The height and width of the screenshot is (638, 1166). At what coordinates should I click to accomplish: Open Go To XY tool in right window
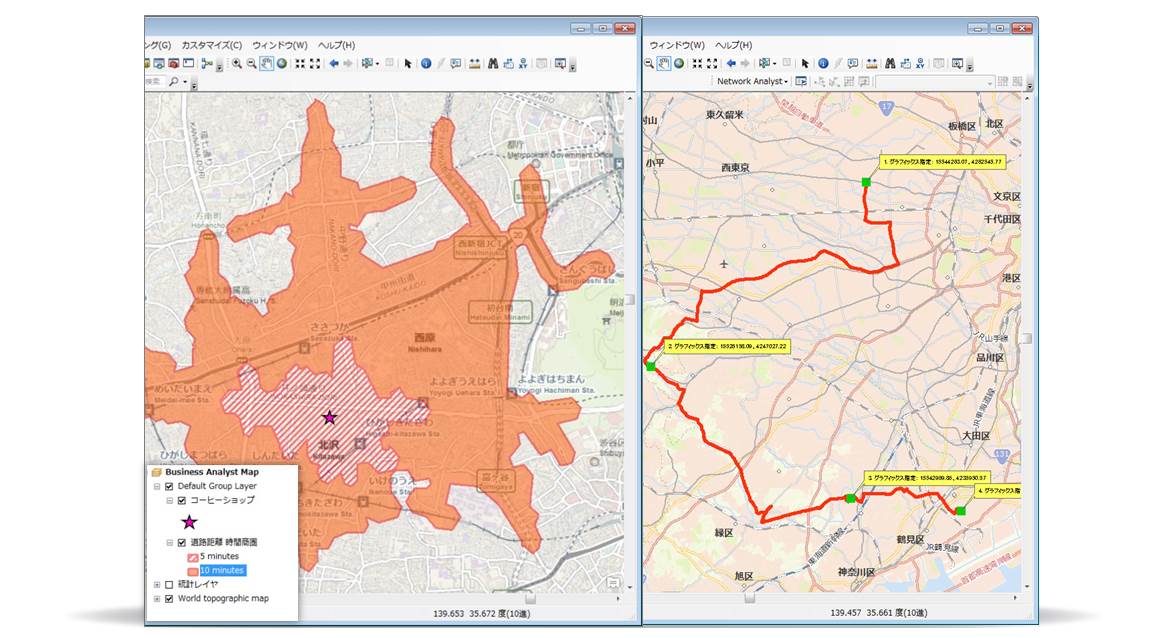[920, 63]
